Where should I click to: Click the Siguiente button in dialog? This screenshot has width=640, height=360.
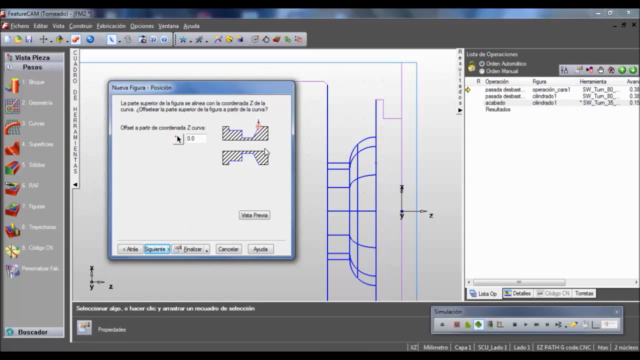(x=157, y=249)
